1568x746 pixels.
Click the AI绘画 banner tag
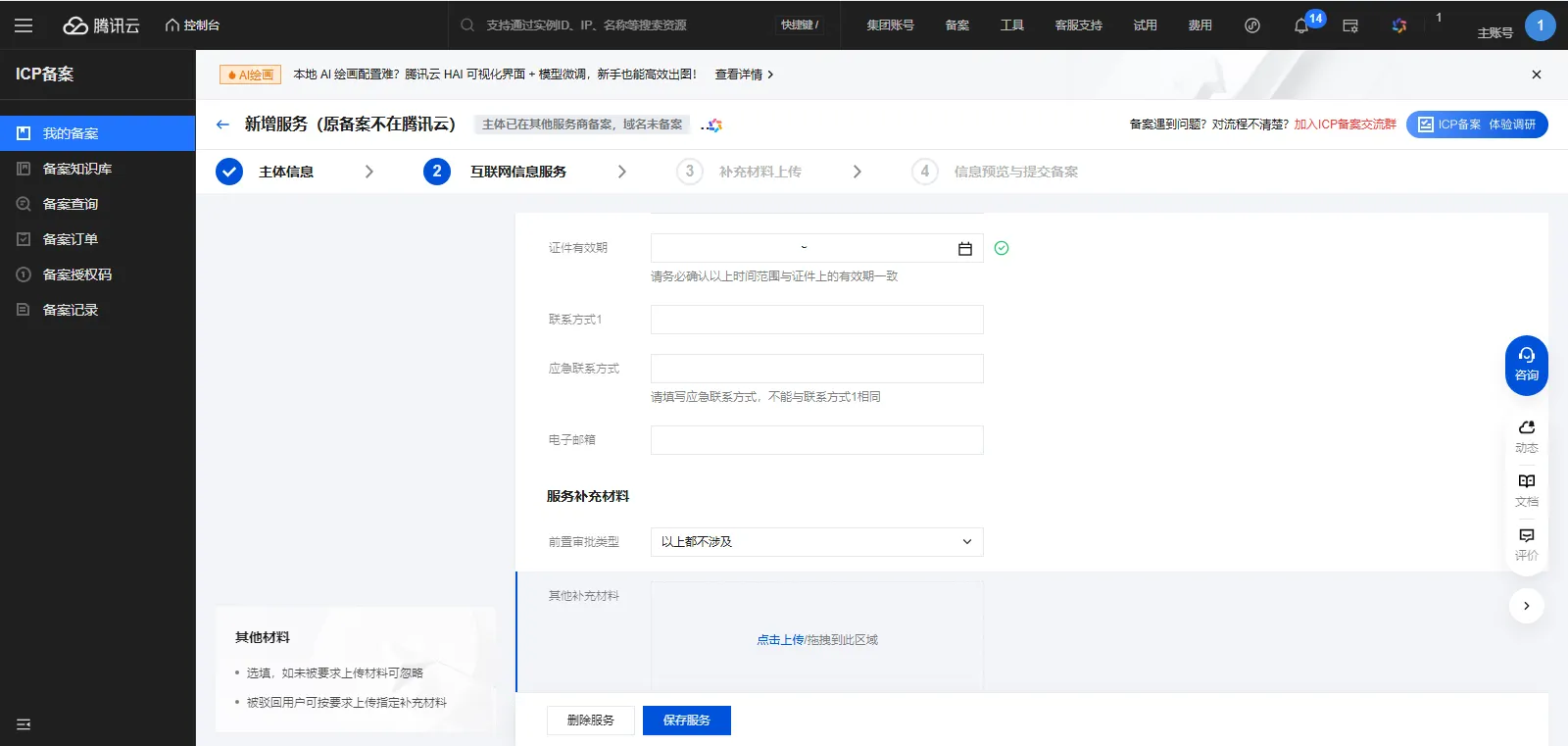251,75
